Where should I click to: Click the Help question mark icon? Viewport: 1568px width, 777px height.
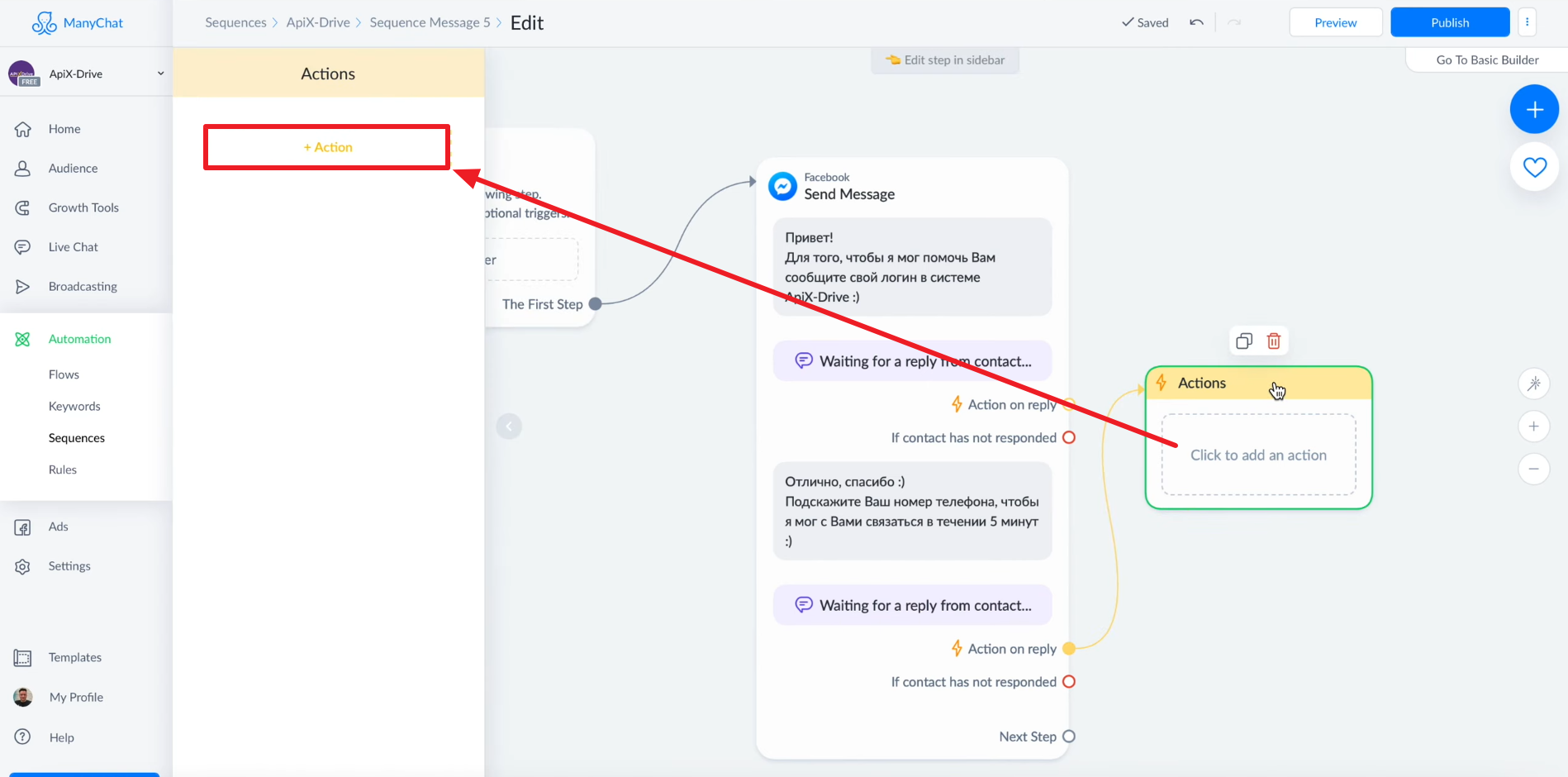(x=22, y=736)
